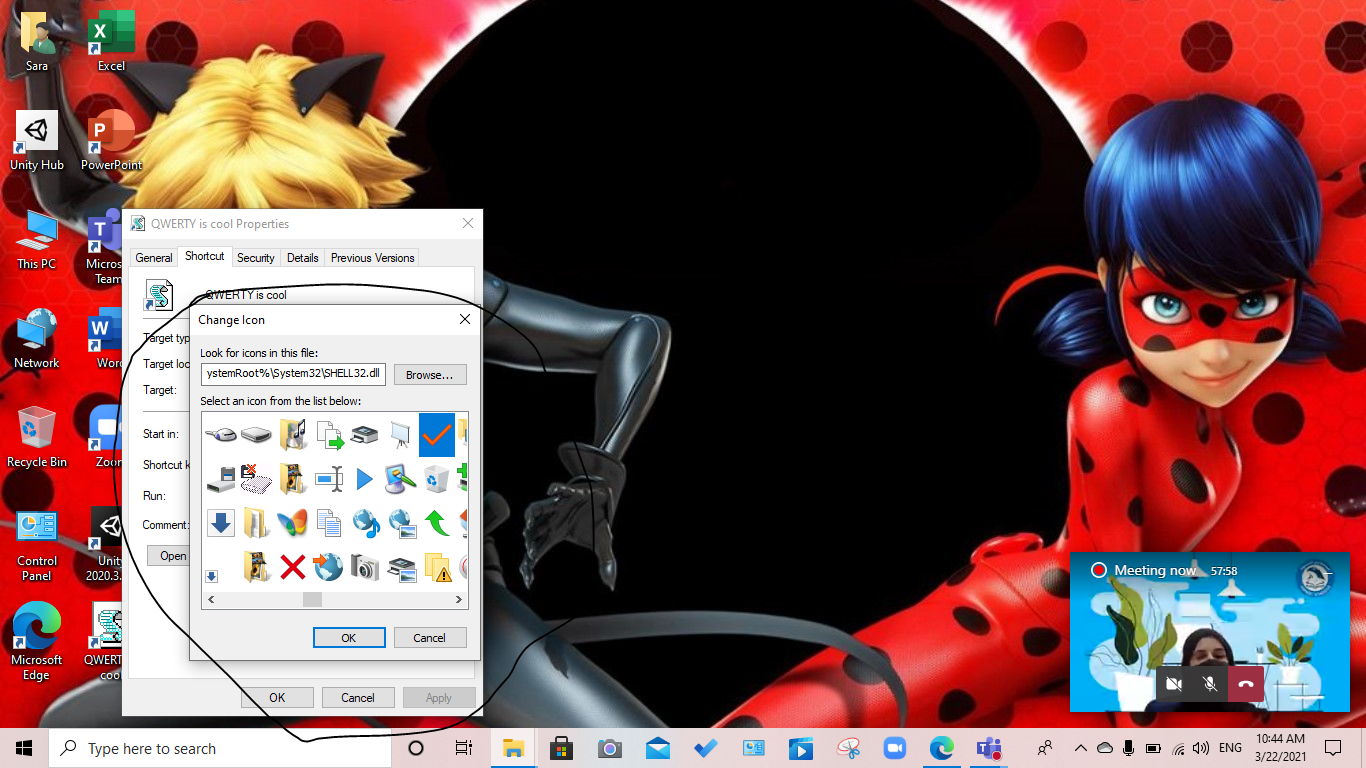Image resolution: width=1366 pixels, height=768 pixels.
Task: Select the text cursor rename field icon
Action: pyautogui.click(x=329, y=479)
